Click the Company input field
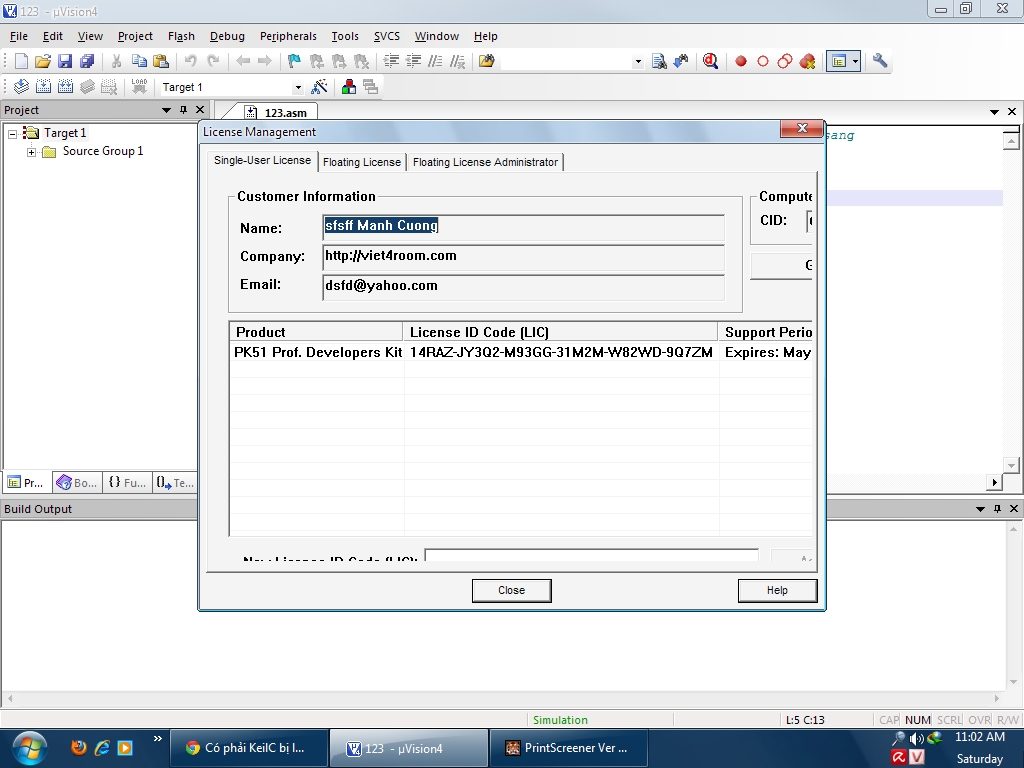The width and height of the screenshot is (1024, 768). pyautogui.click(x=524, y=257)
